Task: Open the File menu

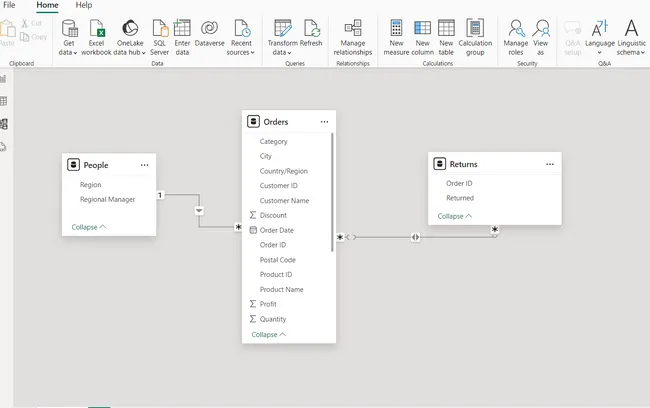Action: click(x=9, y=5)
